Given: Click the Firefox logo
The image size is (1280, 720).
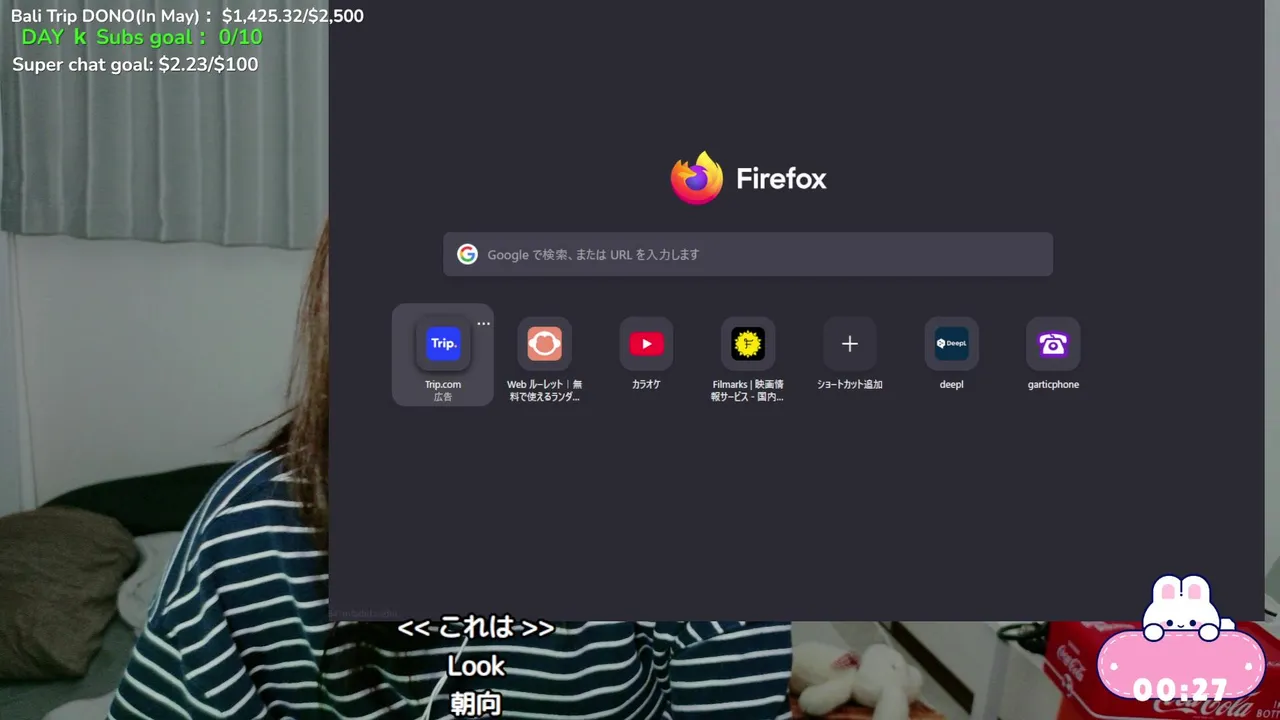Looking at the screenshot, I should [x=697, y=178].
